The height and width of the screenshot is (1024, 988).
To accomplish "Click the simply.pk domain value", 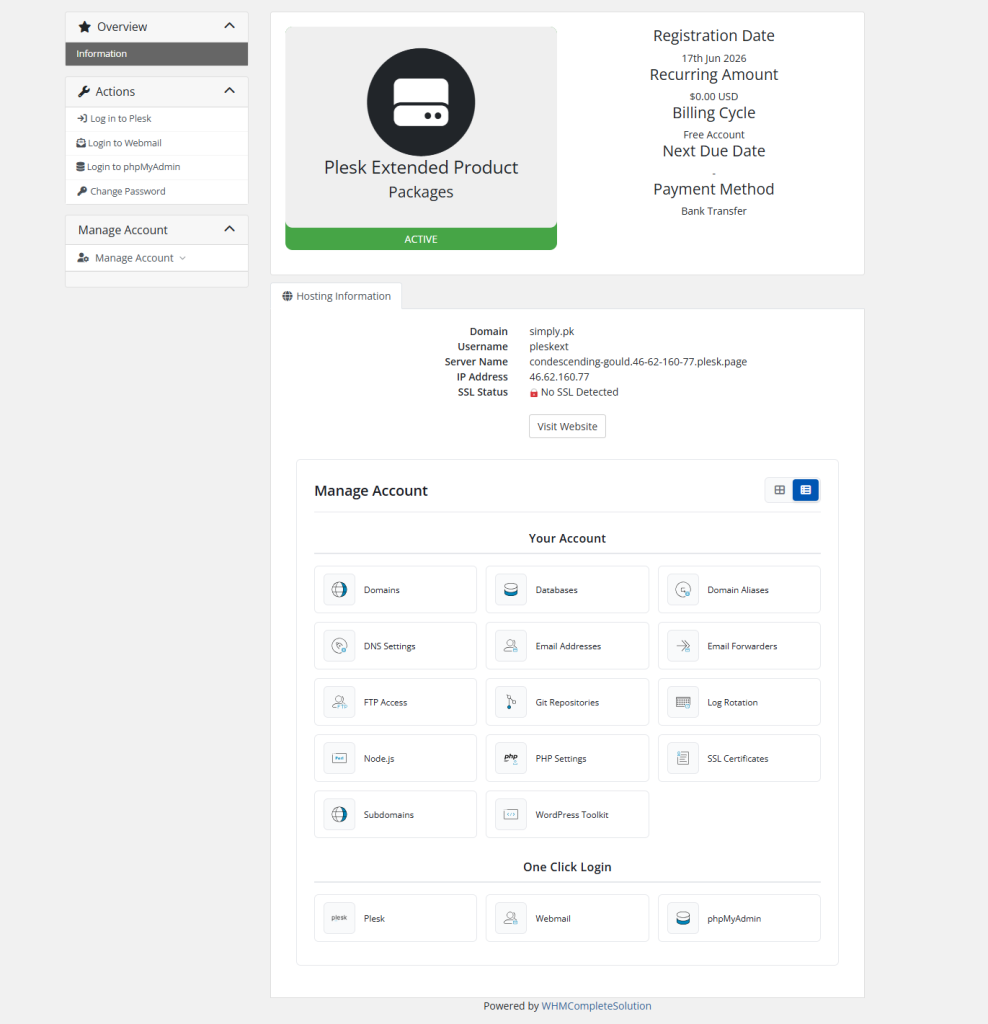I will (552, 331).
